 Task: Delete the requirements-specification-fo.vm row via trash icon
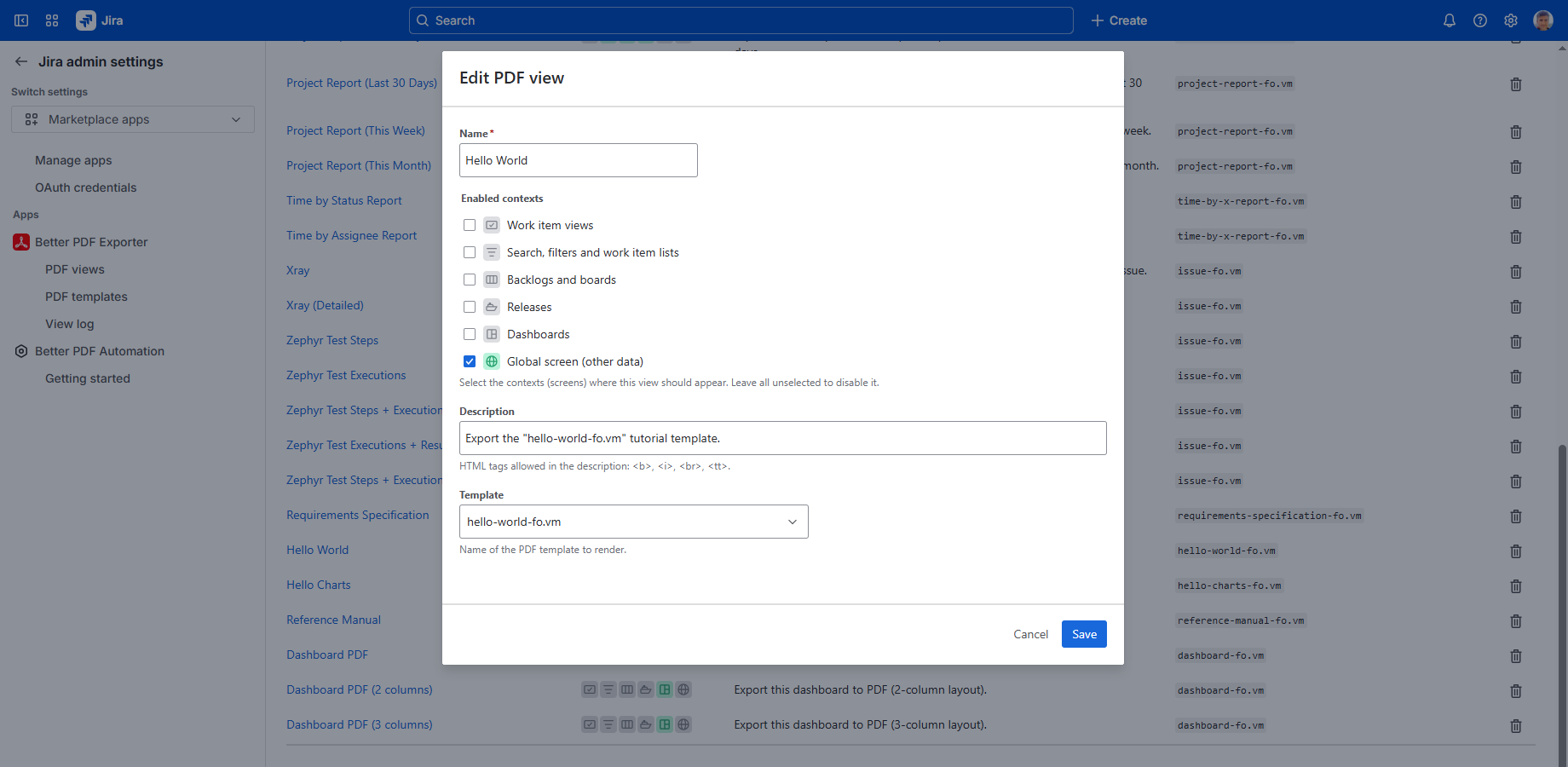[1515, 516]
